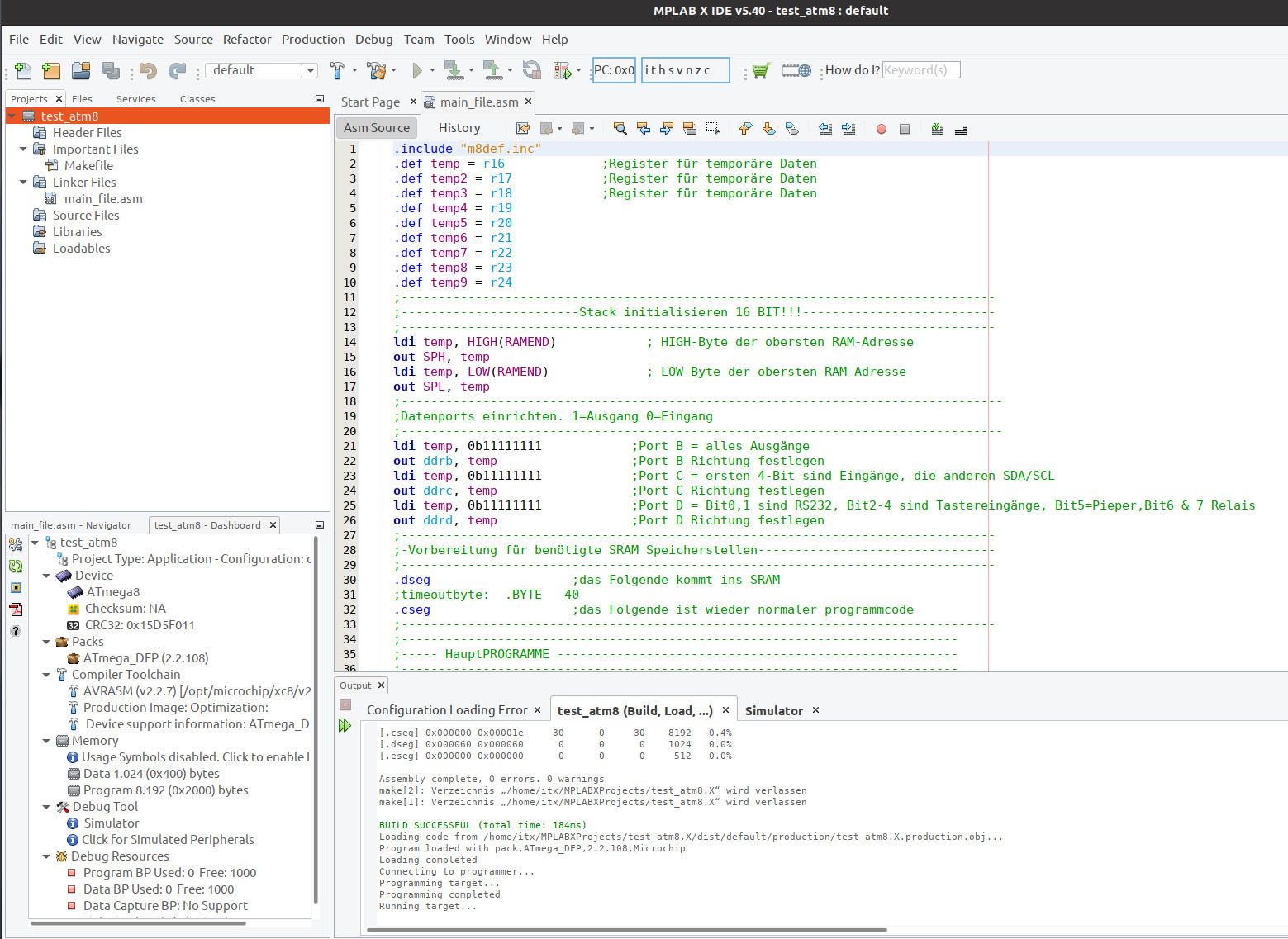Click the Make and Program Device icon
1288x939 pixels.
[x=454, y=71]
